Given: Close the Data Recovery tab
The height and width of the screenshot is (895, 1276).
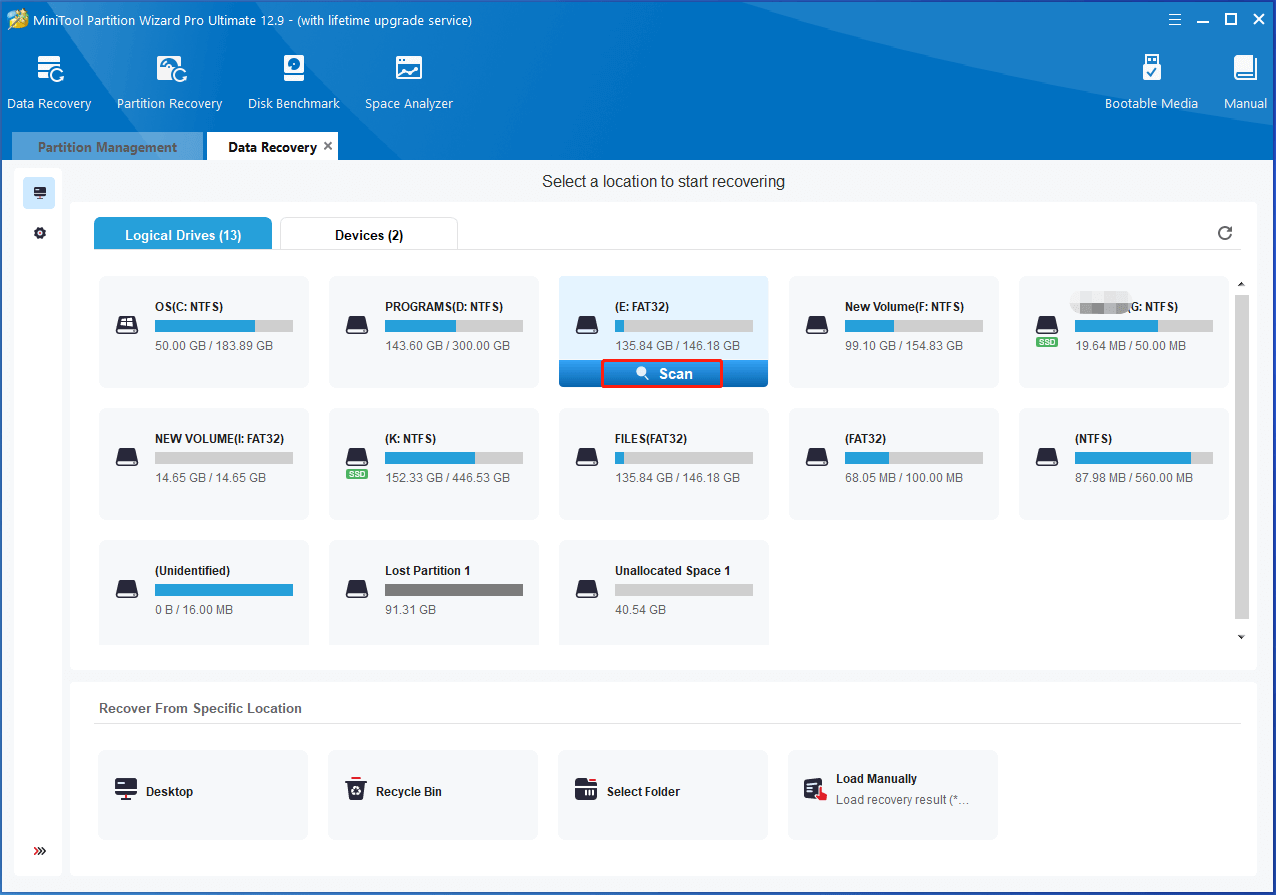Looking at the screenshot, I should pos(328,146).
